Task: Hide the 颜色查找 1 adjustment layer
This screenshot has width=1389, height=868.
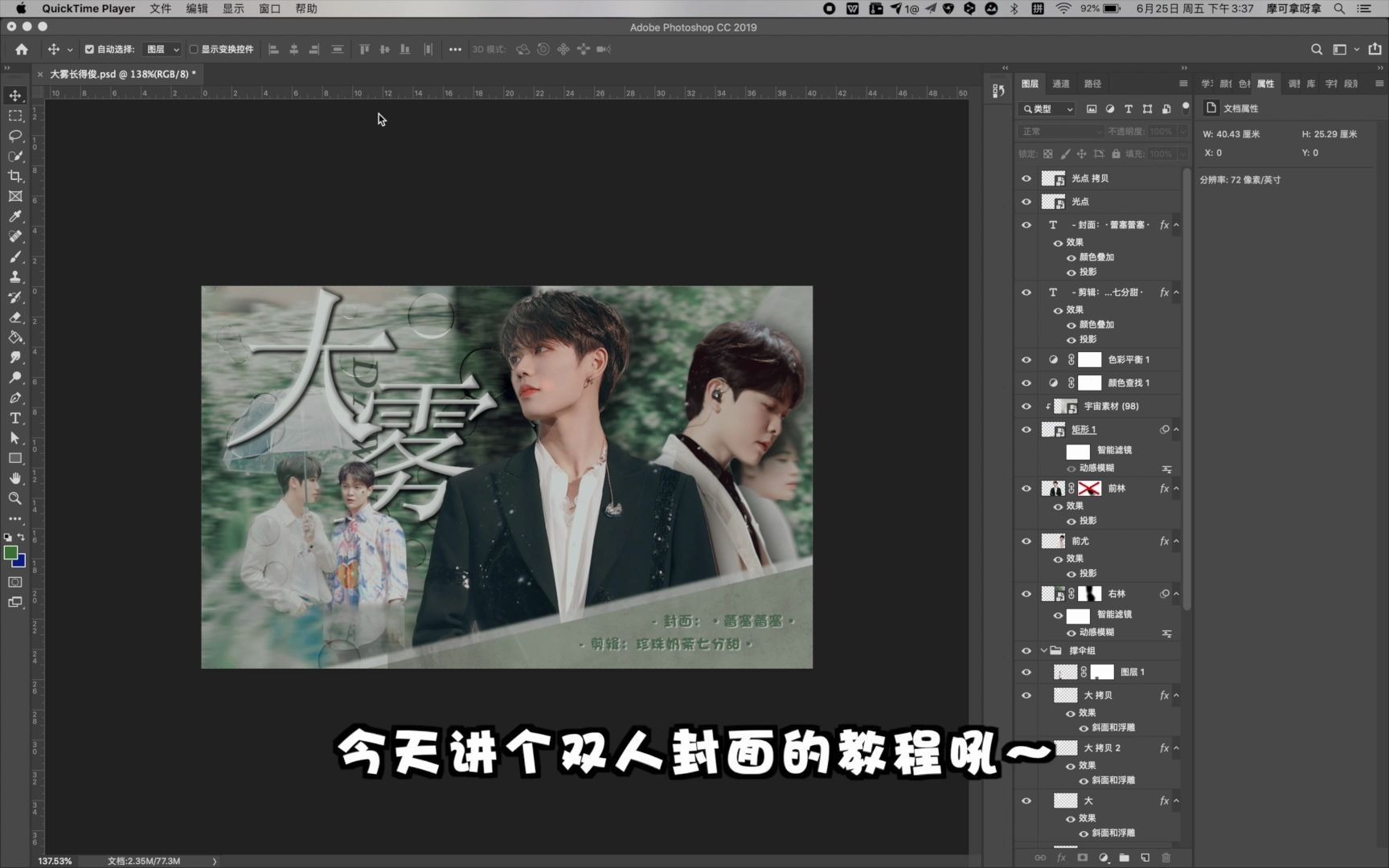Action: 1026,383
